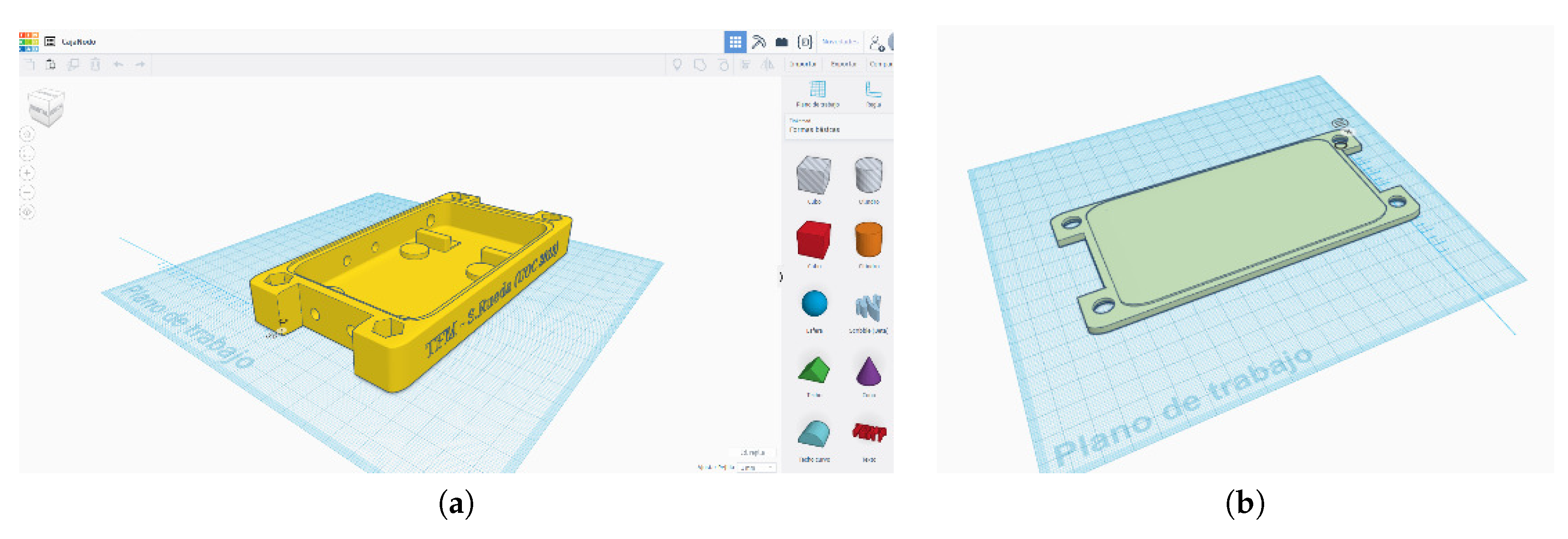Click the Importar button
Image resolution: width=1568 pixels, height=539 pixels.
(802, 64)
